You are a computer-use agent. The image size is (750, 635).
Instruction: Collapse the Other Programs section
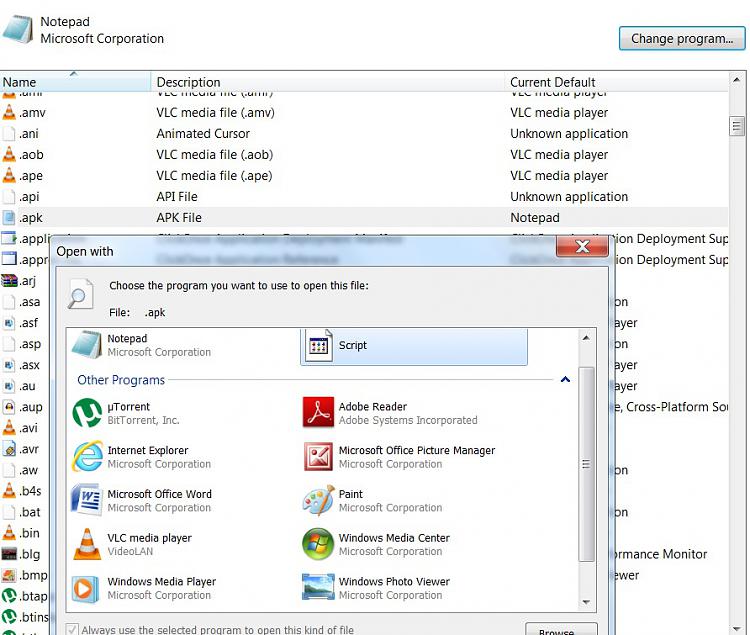565,380
